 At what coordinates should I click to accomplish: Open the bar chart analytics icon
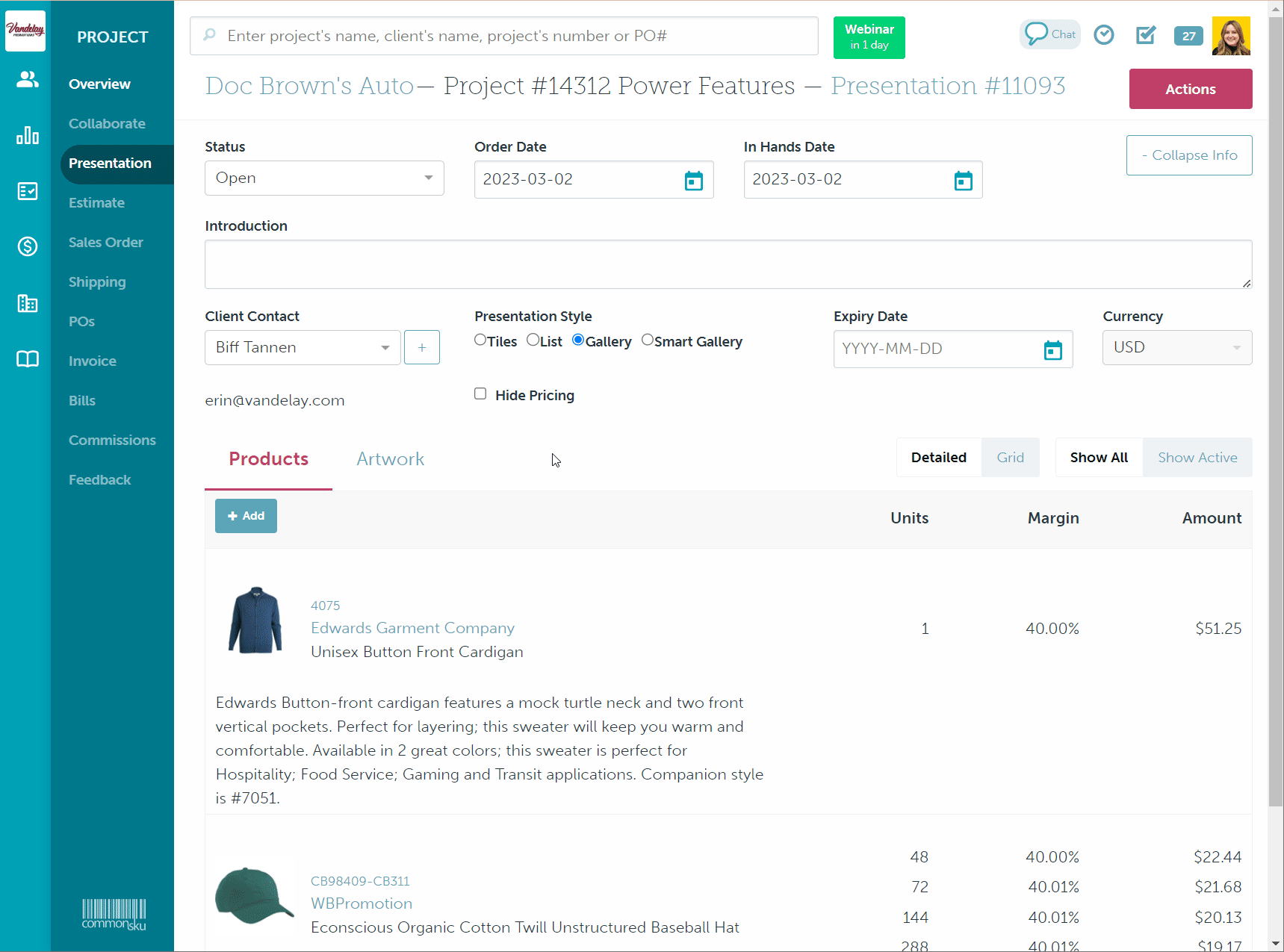pyautogui.click(x=27, y=135)
